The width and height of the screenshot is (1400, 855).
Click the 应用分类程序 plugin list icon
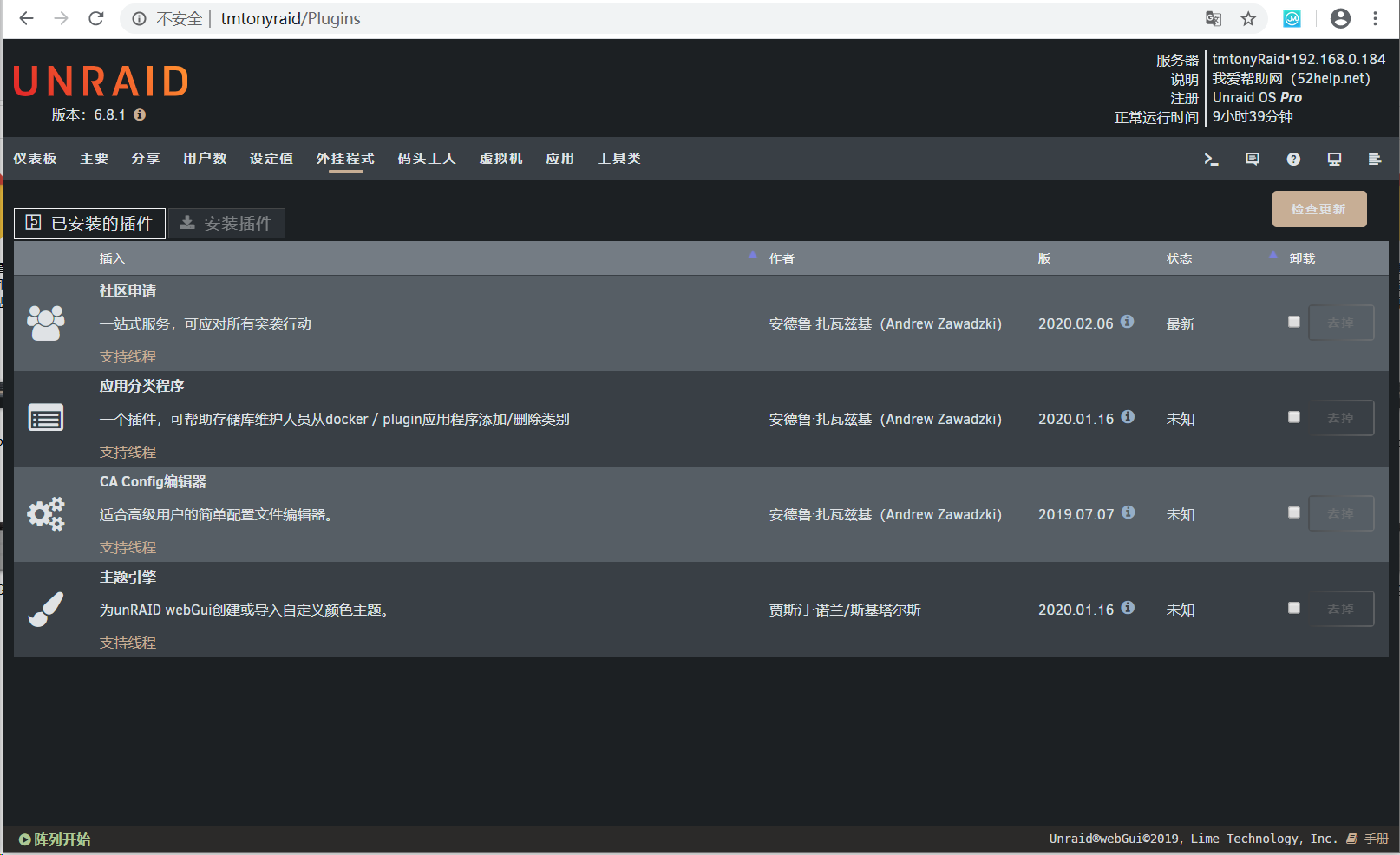pyautogui.click(x=46, y=418)
